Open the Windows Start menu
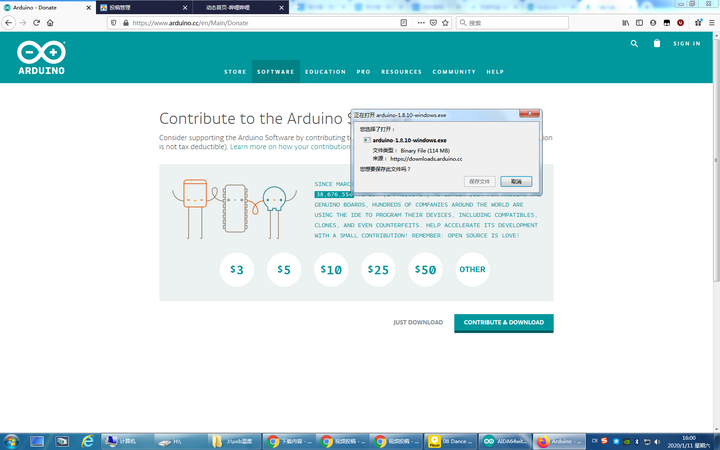720x450 pixels. coord(11,441)
